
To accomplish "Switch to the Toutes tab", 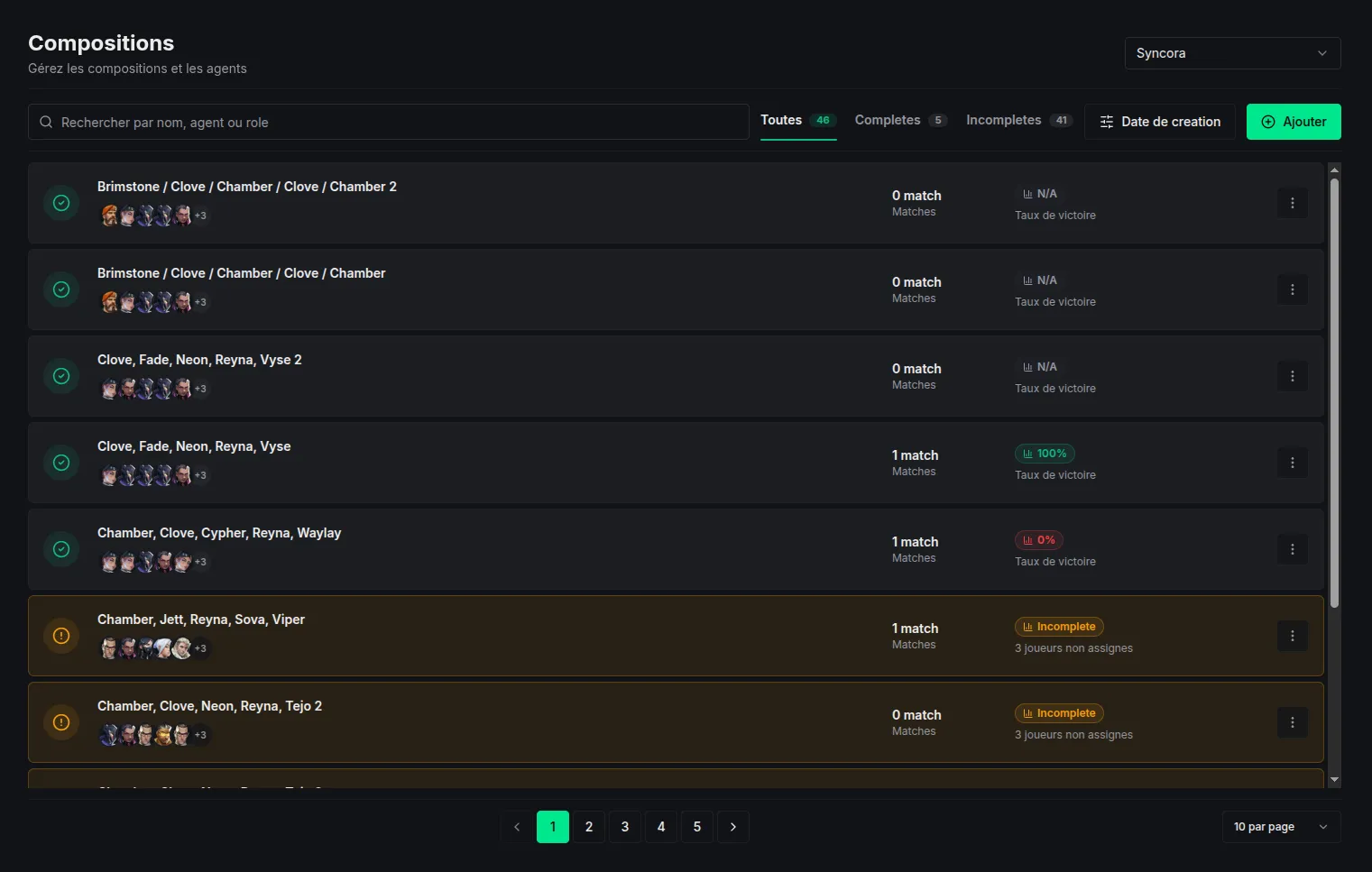I will tap(798, 121).
